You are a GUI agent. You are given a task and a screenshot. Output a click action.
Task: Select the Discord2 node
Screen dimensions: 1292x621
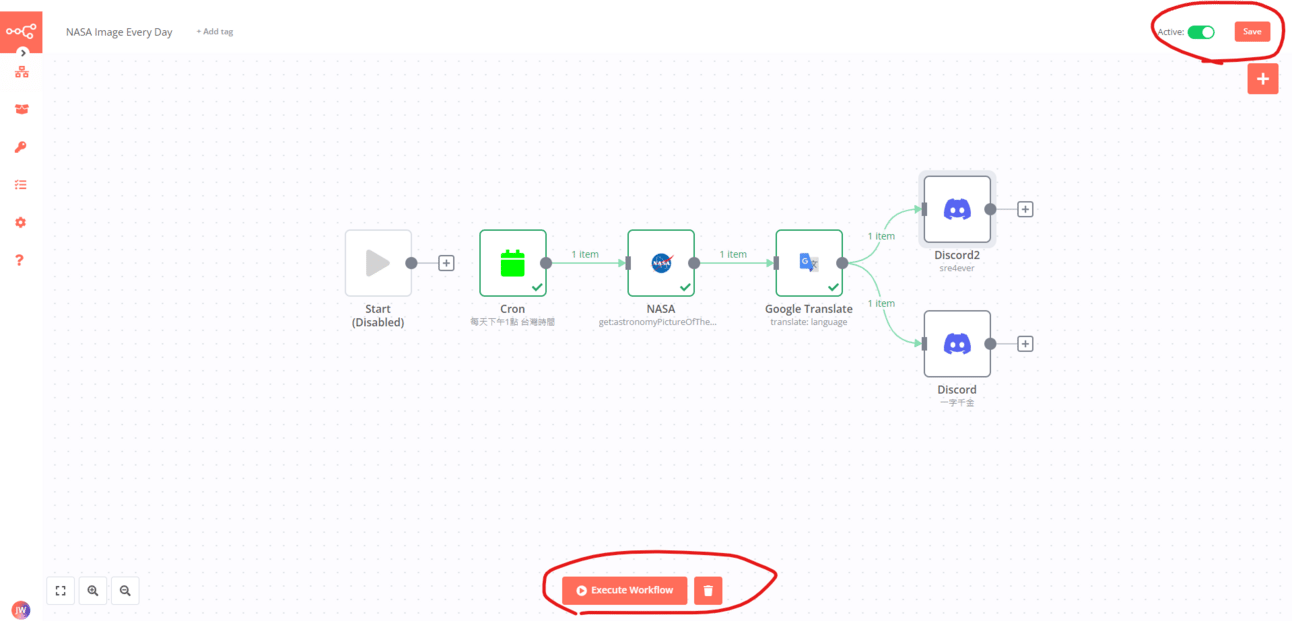[957, 209]
